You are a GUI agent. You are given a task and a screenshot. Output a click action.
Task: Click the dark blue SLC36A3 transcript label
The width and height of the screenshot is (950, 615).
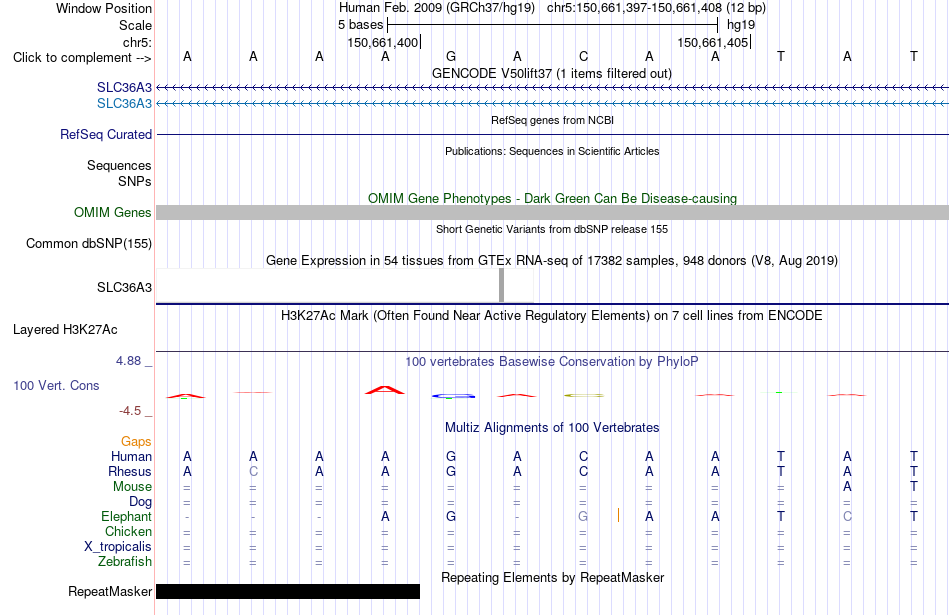[124, 87]
